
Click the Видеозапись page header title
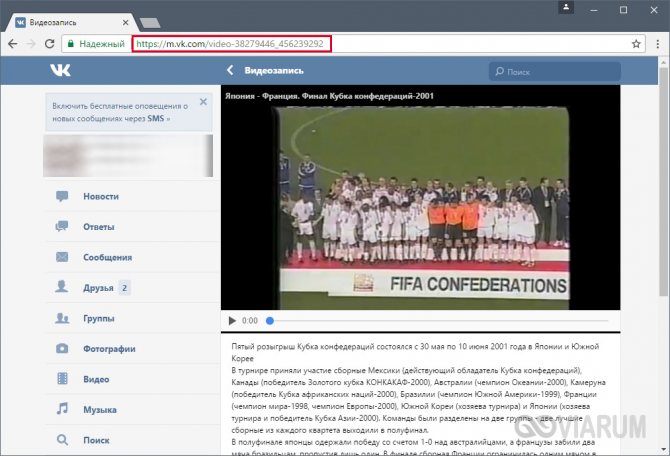click(x=274, y=71)
